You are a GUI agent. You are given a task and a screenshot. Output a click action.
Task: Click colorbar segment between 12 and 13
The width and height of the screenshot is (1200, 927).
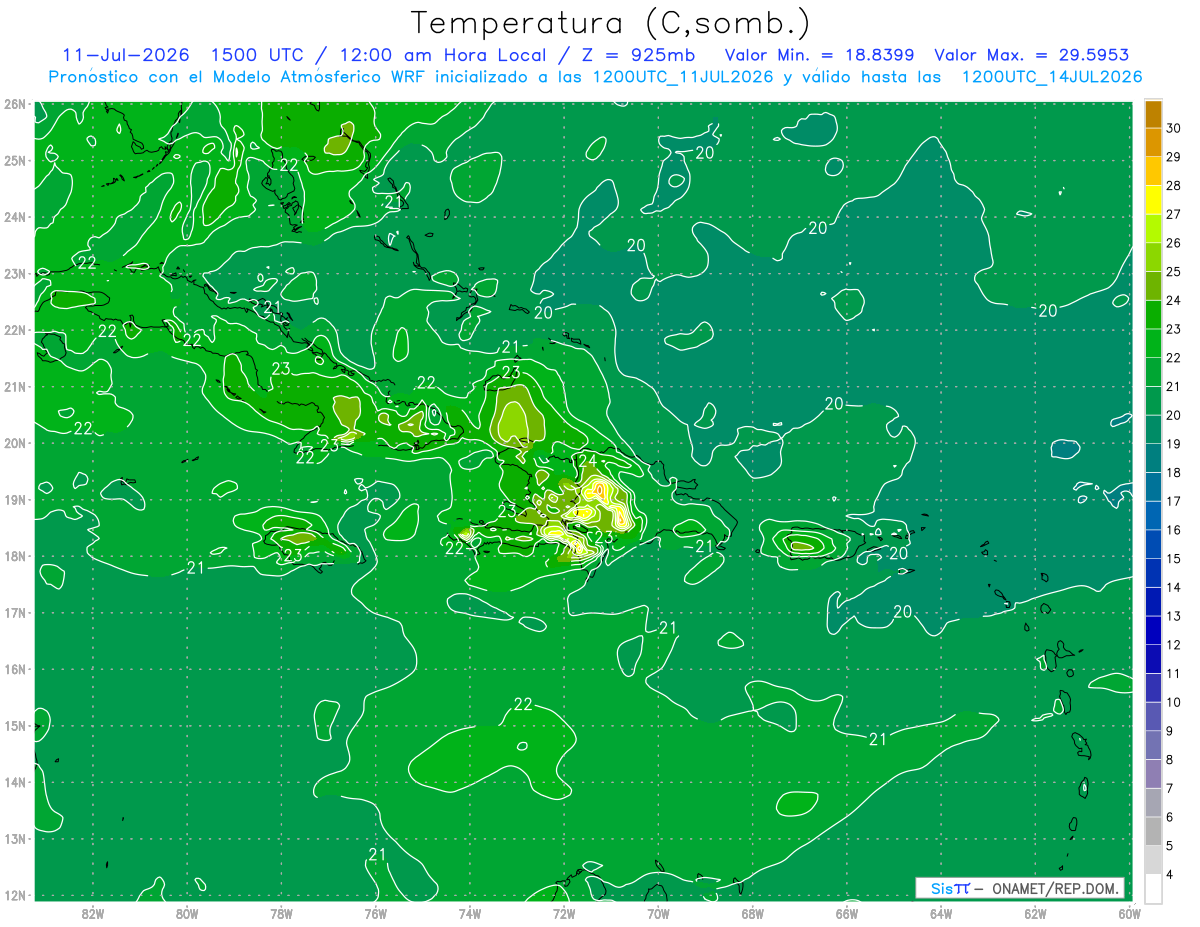[x=1153, y=631]
